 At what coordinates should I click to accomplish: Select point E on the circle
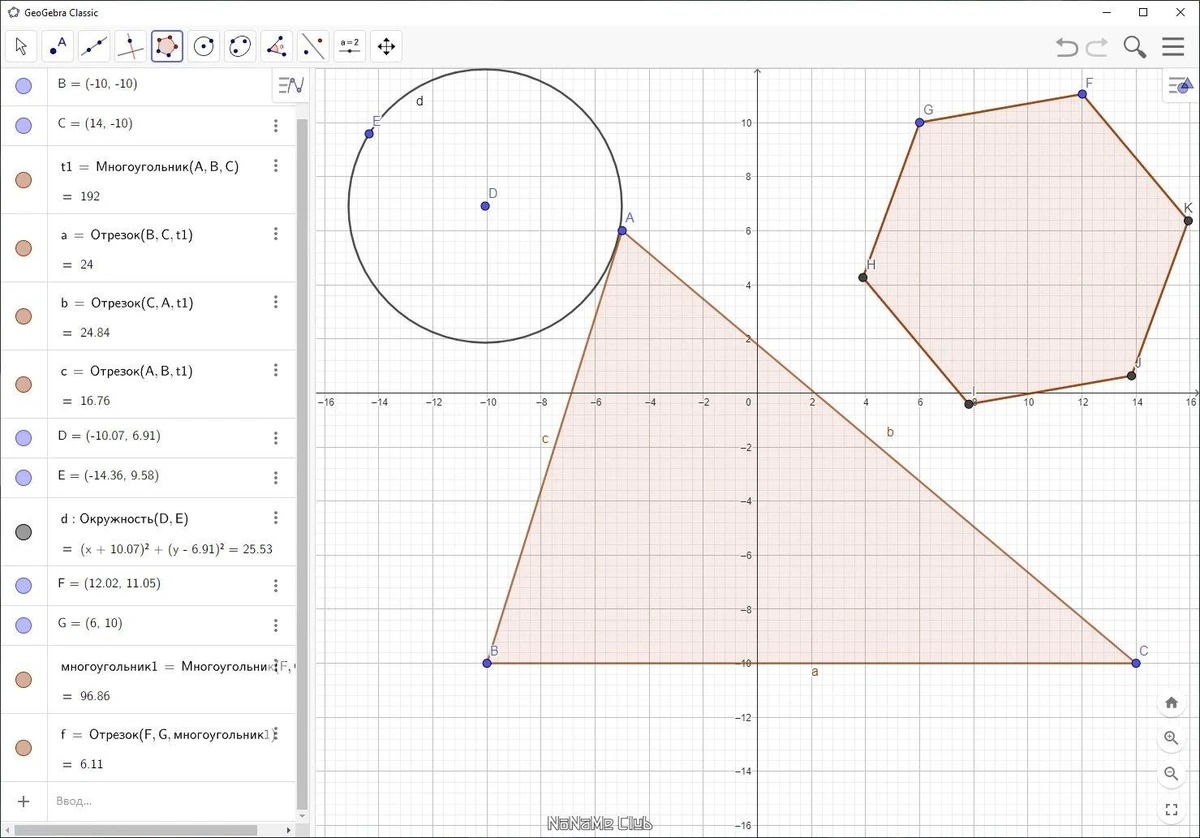pos(369,133)
